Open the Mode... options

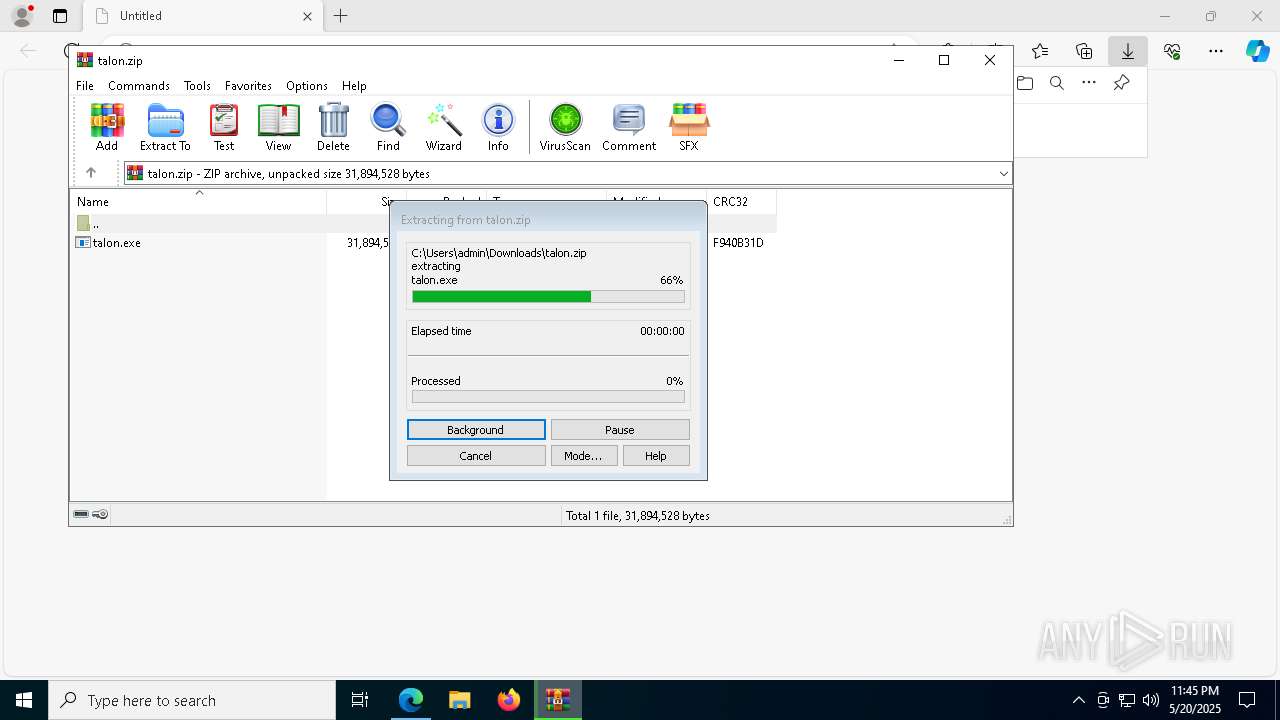(x=583, y=456)
